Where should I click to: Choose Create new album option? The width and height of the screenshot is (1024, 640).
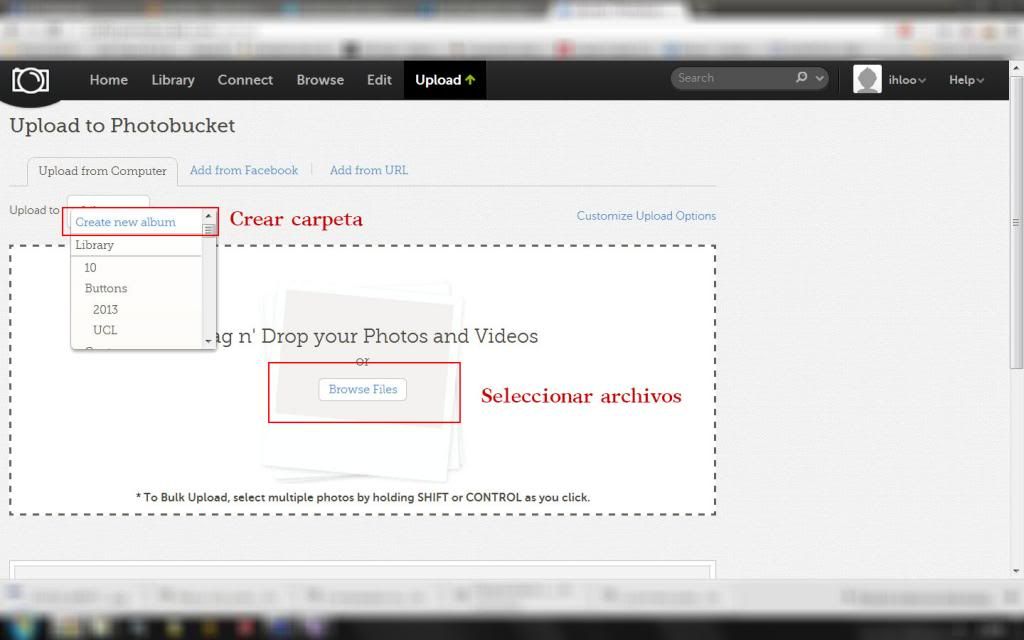(125, 222)
